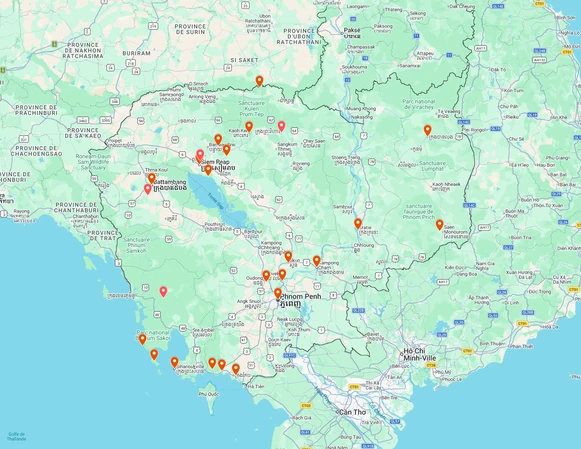Click the Siem Reap city label
The width and height of the screenshot is (581, 449).
click(218, 165)
